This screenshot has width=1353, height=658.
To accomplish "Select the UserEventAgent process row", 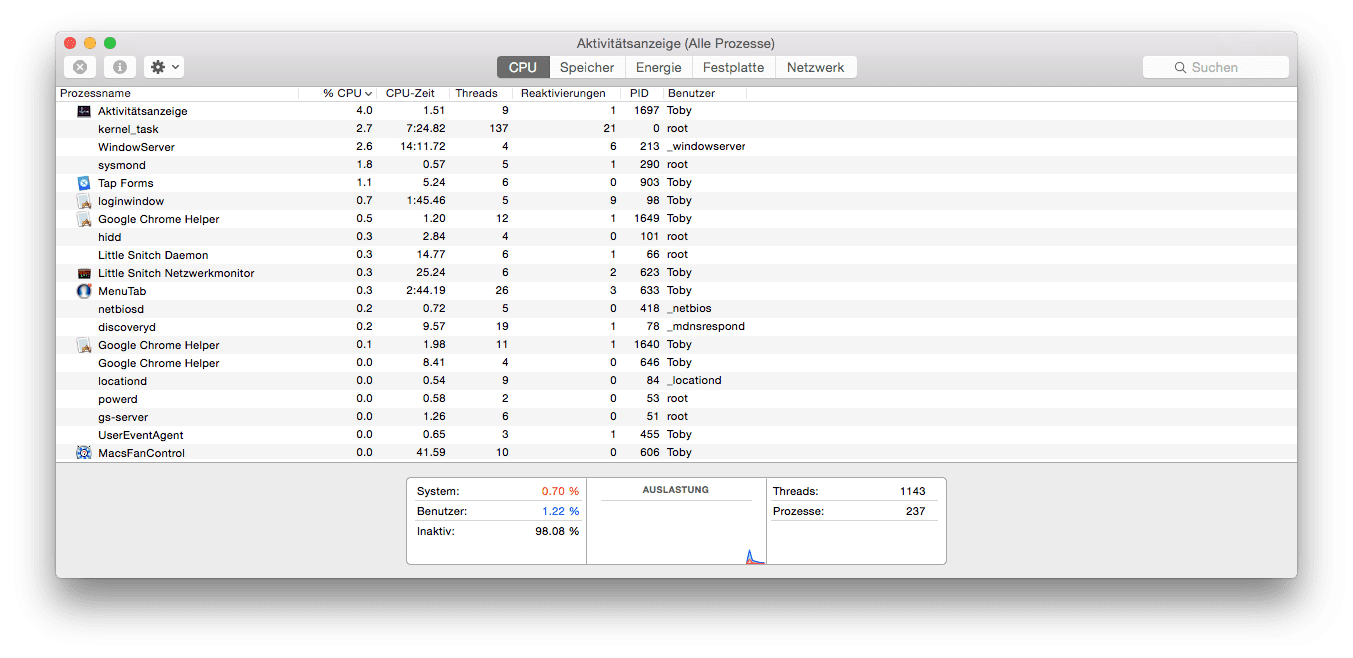I will pyautogui.click(x=676, y=435).
